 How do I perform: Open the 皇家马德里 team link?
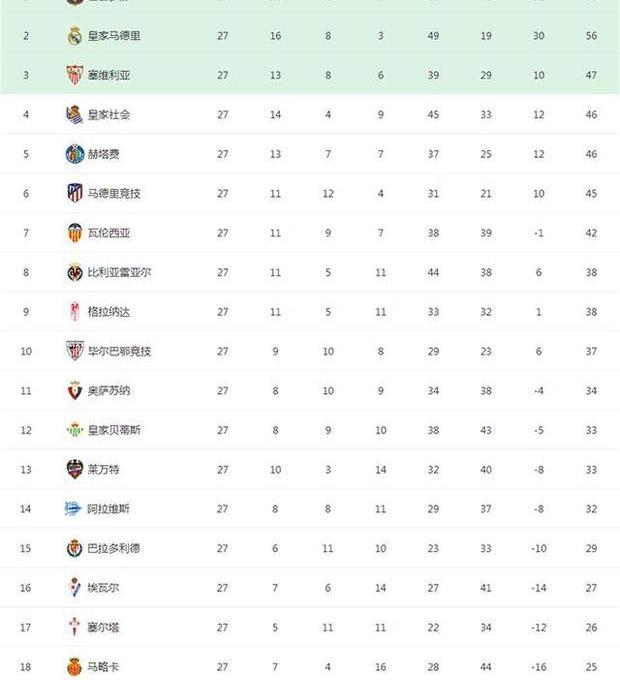(x=114, y=36)
